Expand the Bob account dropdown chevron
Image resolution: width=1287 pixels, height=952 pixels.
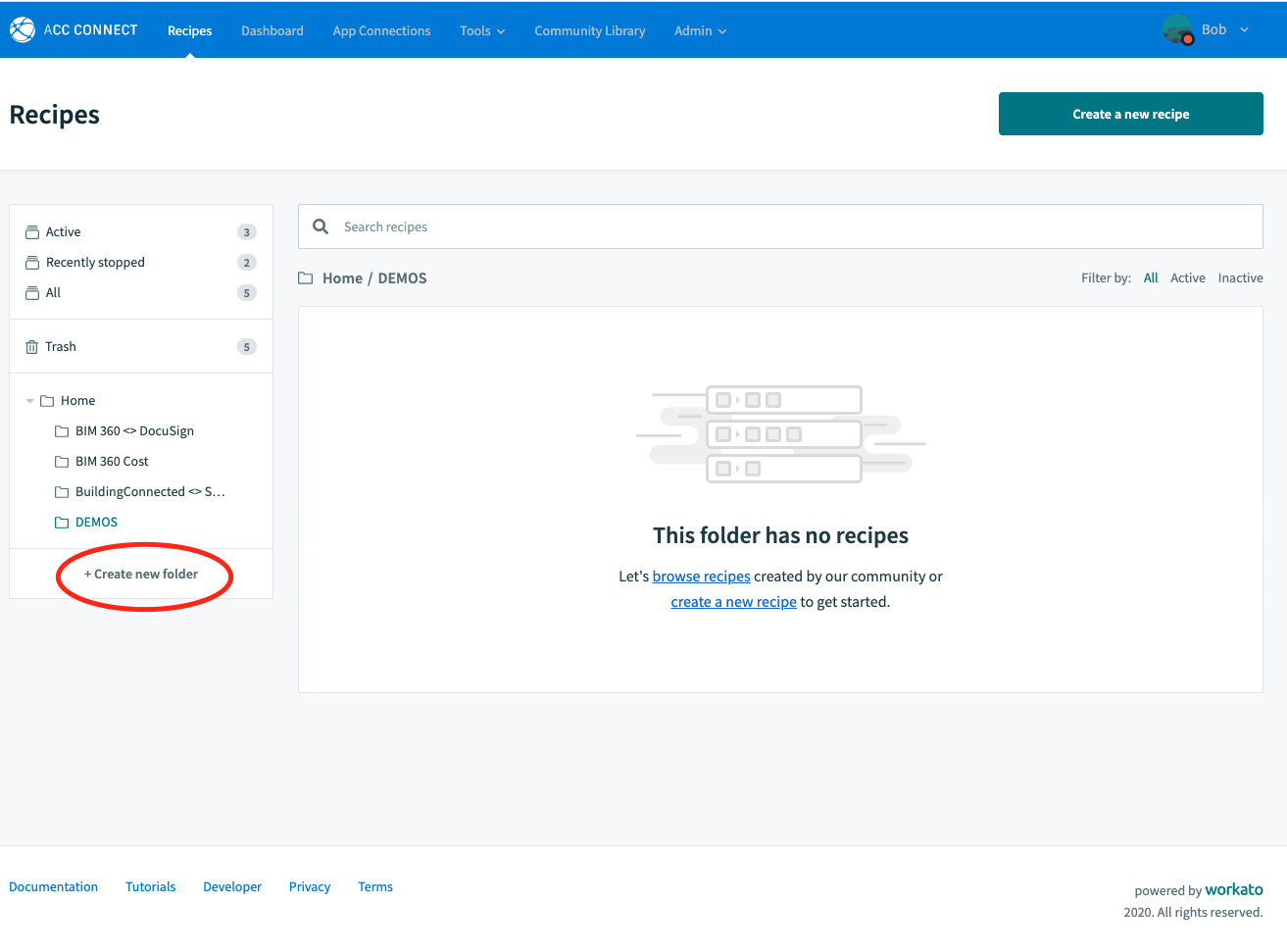1244,30
